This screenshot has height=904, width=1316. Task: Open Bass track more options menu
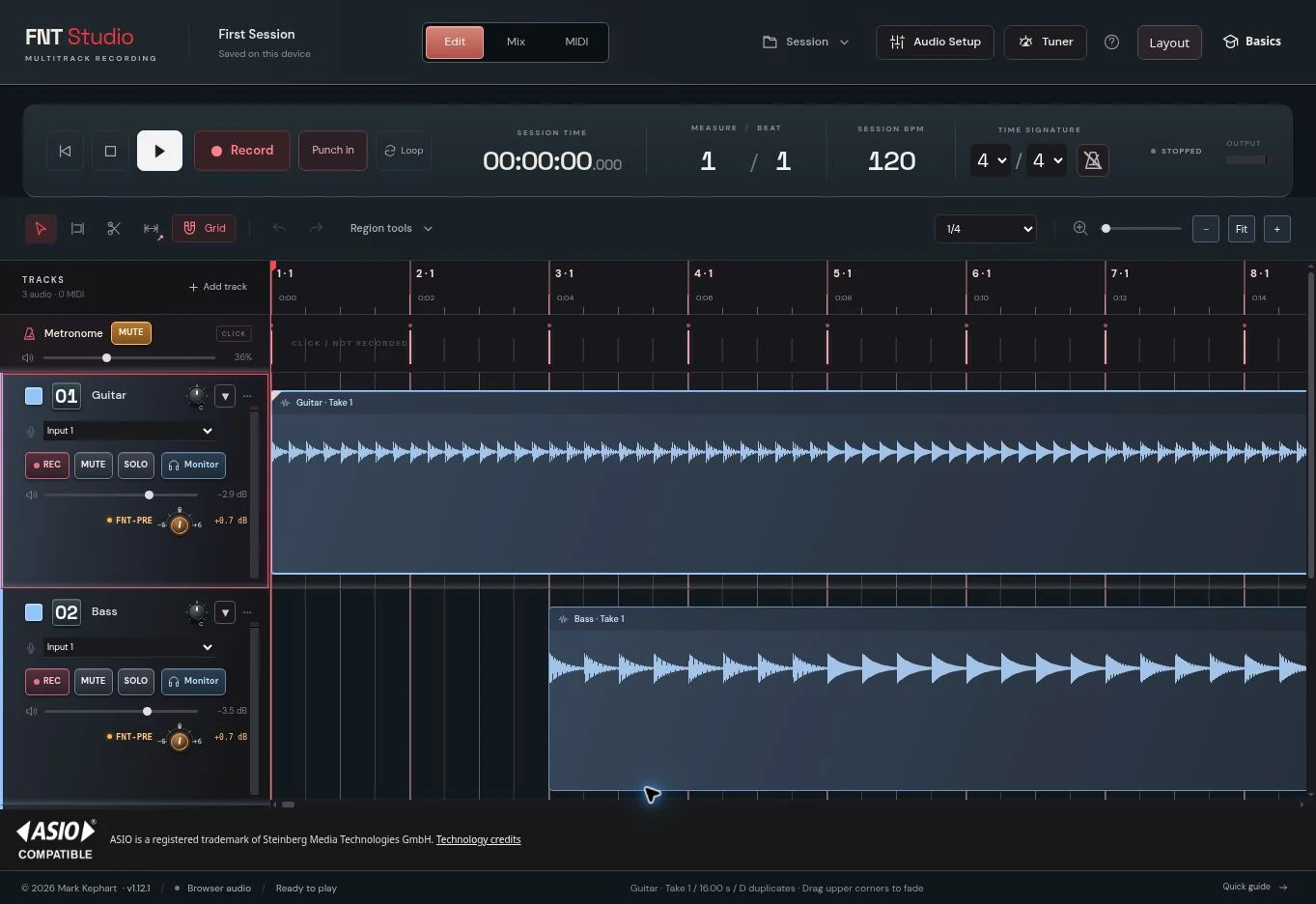click(x=248, y=612)
